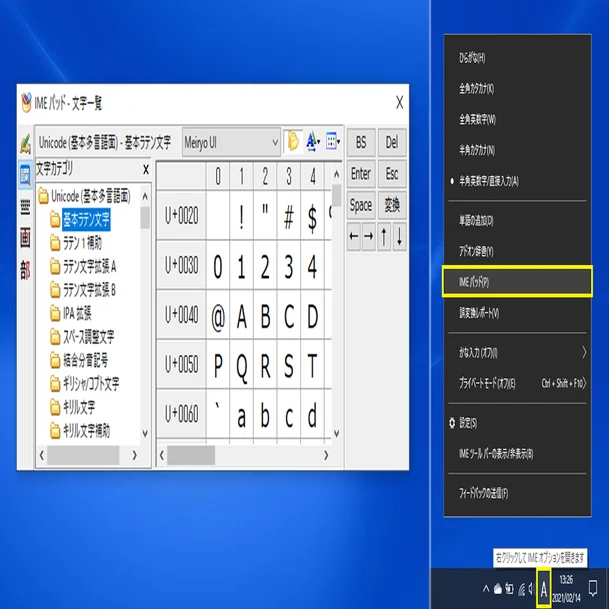
Task: Choose 単語の追加(D) menu entry
Action: coord(517,221)
